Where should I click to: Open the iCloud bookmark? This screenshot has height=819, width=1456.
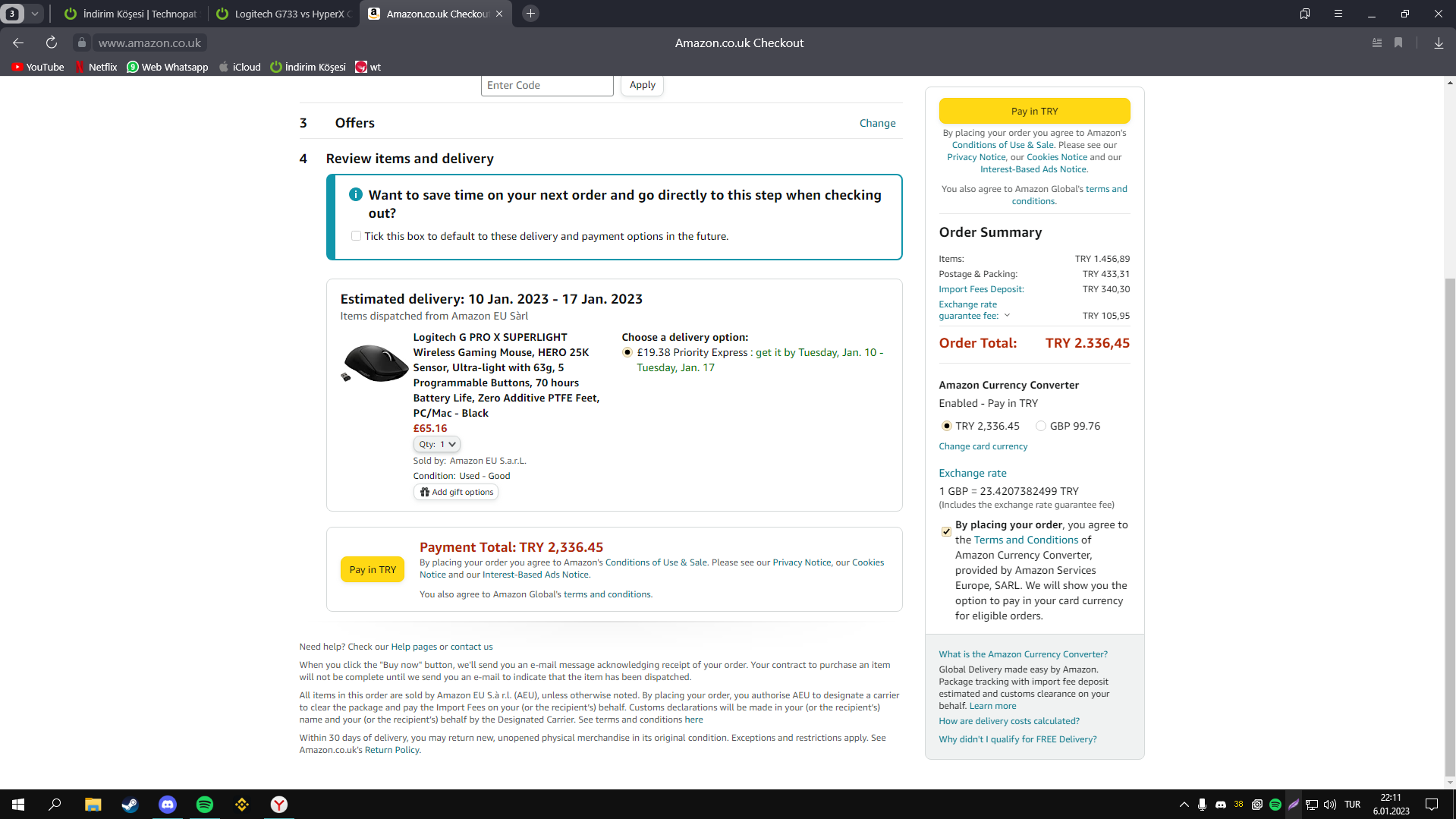point(240,67)
